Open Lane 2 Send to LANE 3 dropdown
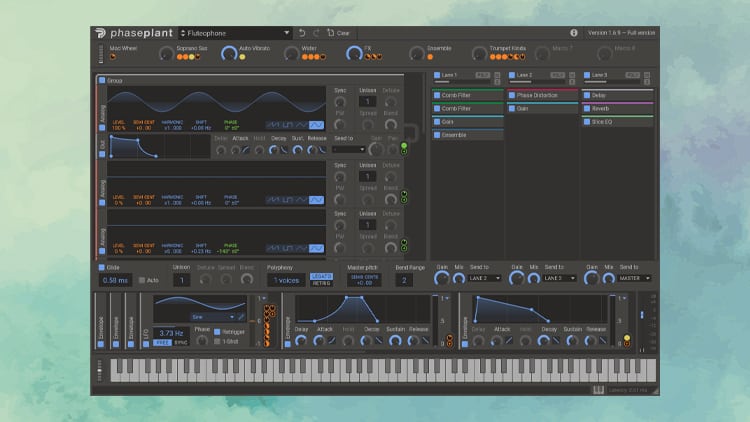This screenshot has width=750, height=422. point(559,278)
